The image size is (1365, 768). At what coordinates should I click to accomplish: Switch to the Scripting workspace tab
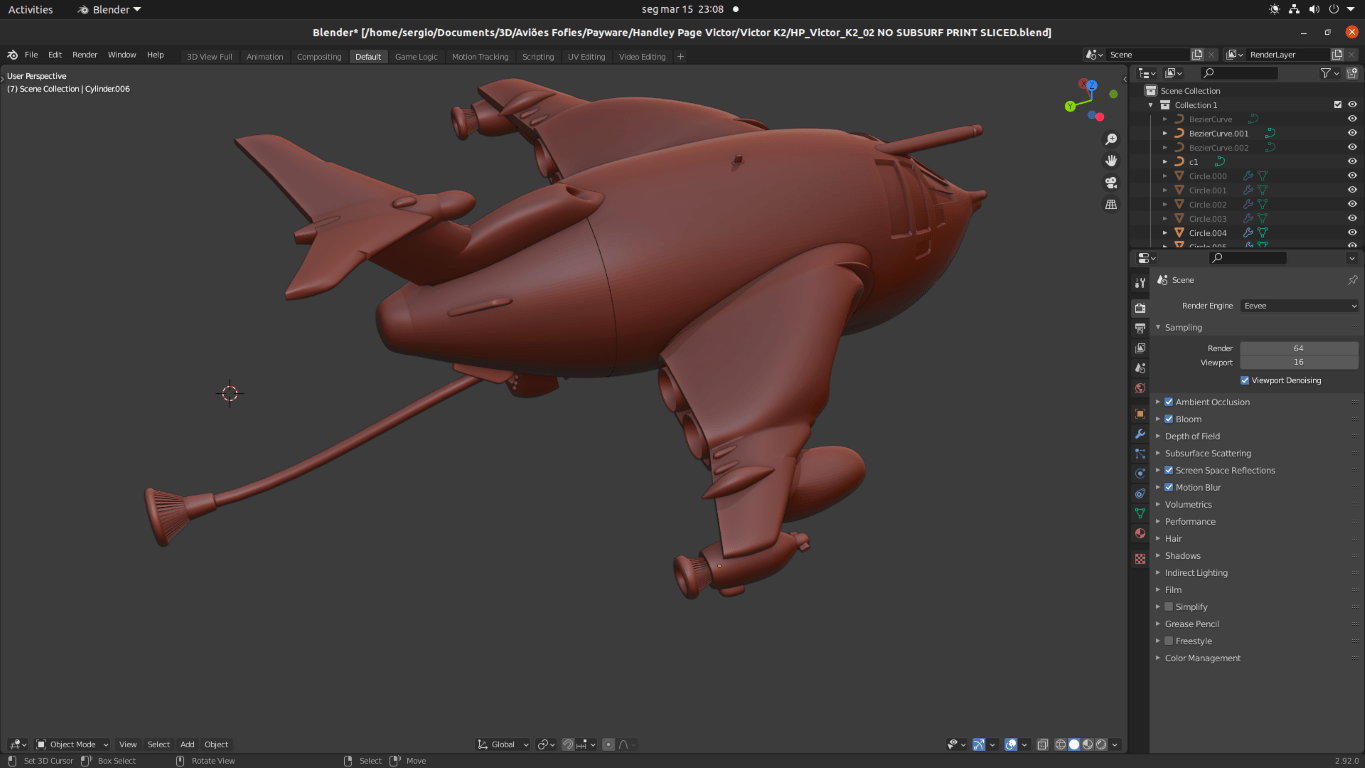(537, 56)
